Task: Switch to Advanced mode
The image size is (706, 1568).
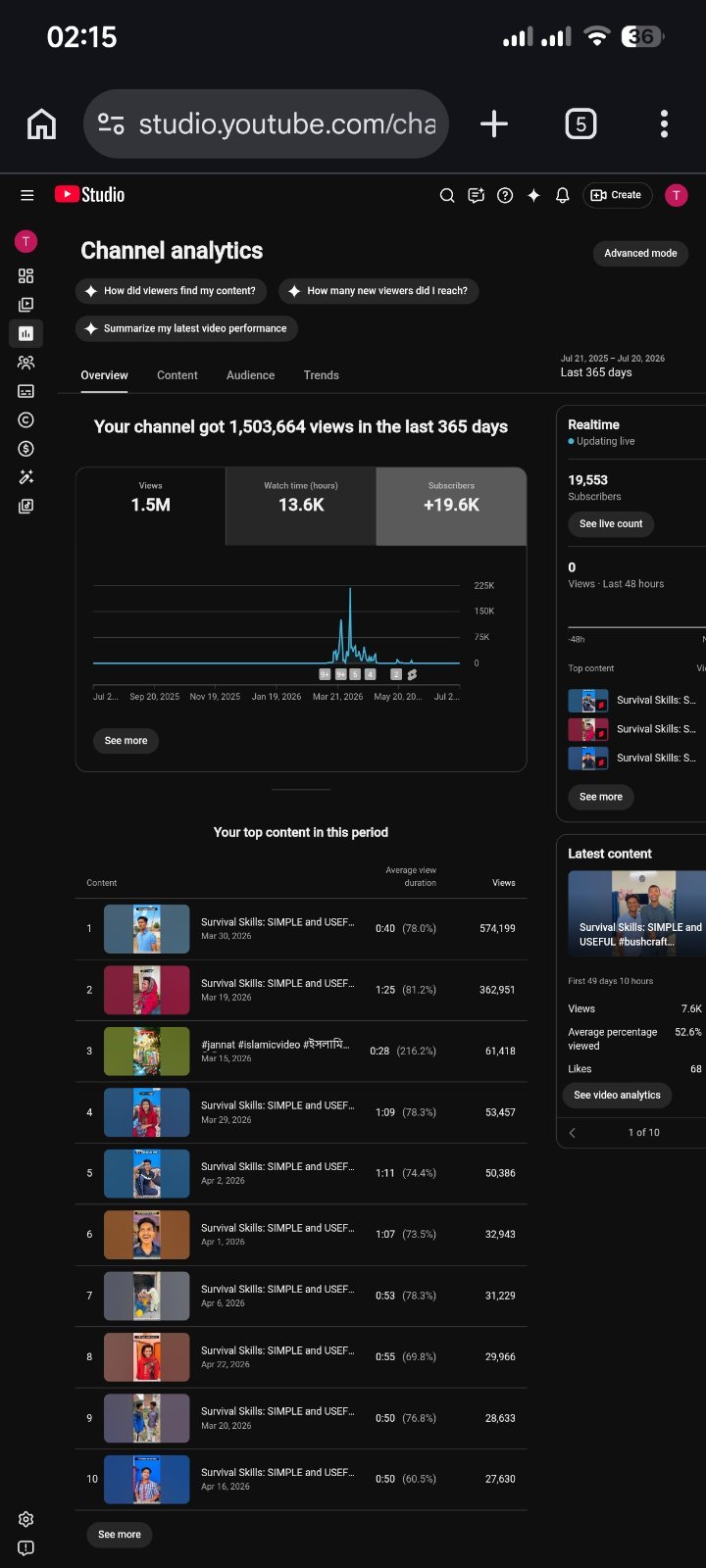Action: point(640,253)
